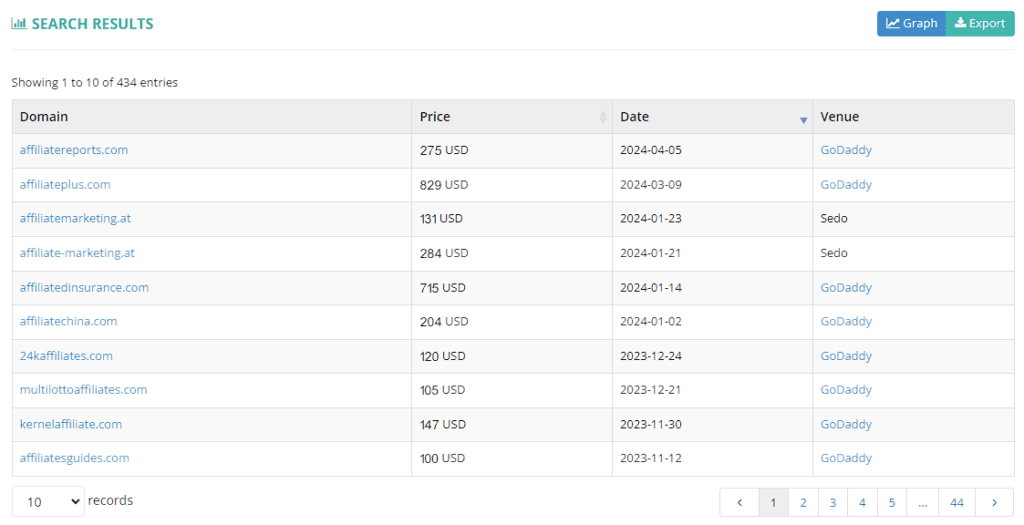Screen dimensions: 1024x525
Task: Select pagination page 1
Action: click(x=773, y=503)
